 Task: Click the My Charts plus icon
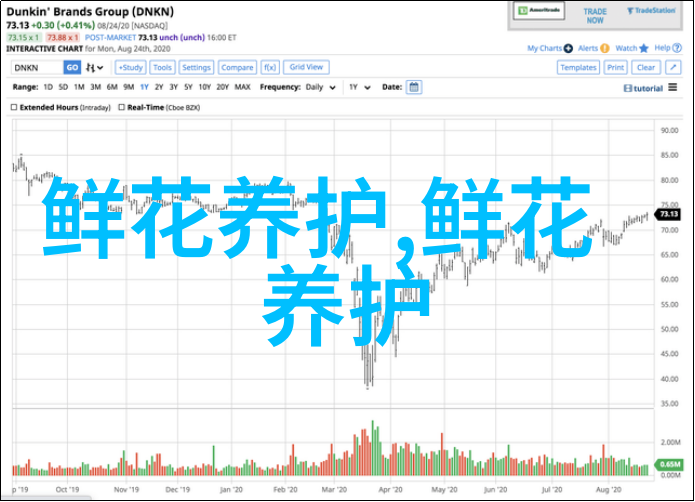pyautogui.click(x=568, y=48)
